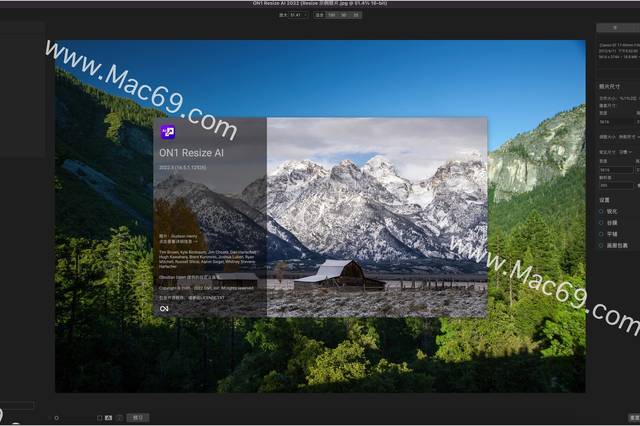This screenshot has width=640, height=426.
Task: Click the ON1 logo in the About dialog
Action: pyautogui.click(x=164, y=308)
